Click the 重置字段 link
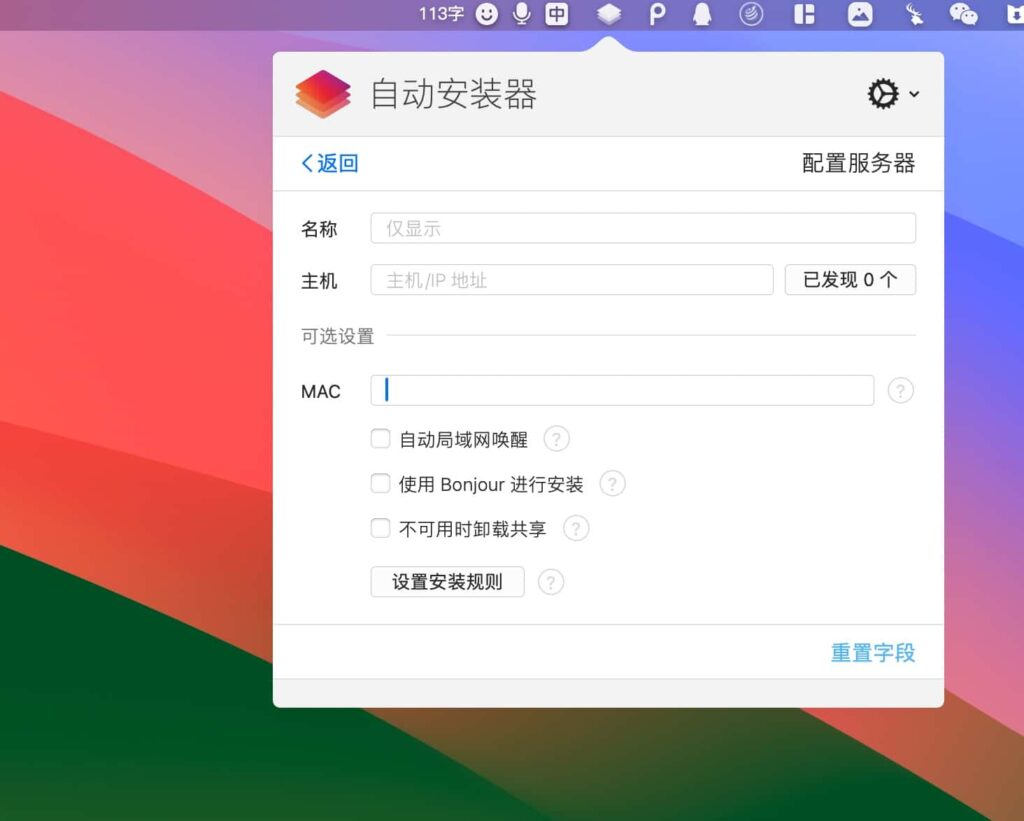The image size is (1024, 821). 872,652
